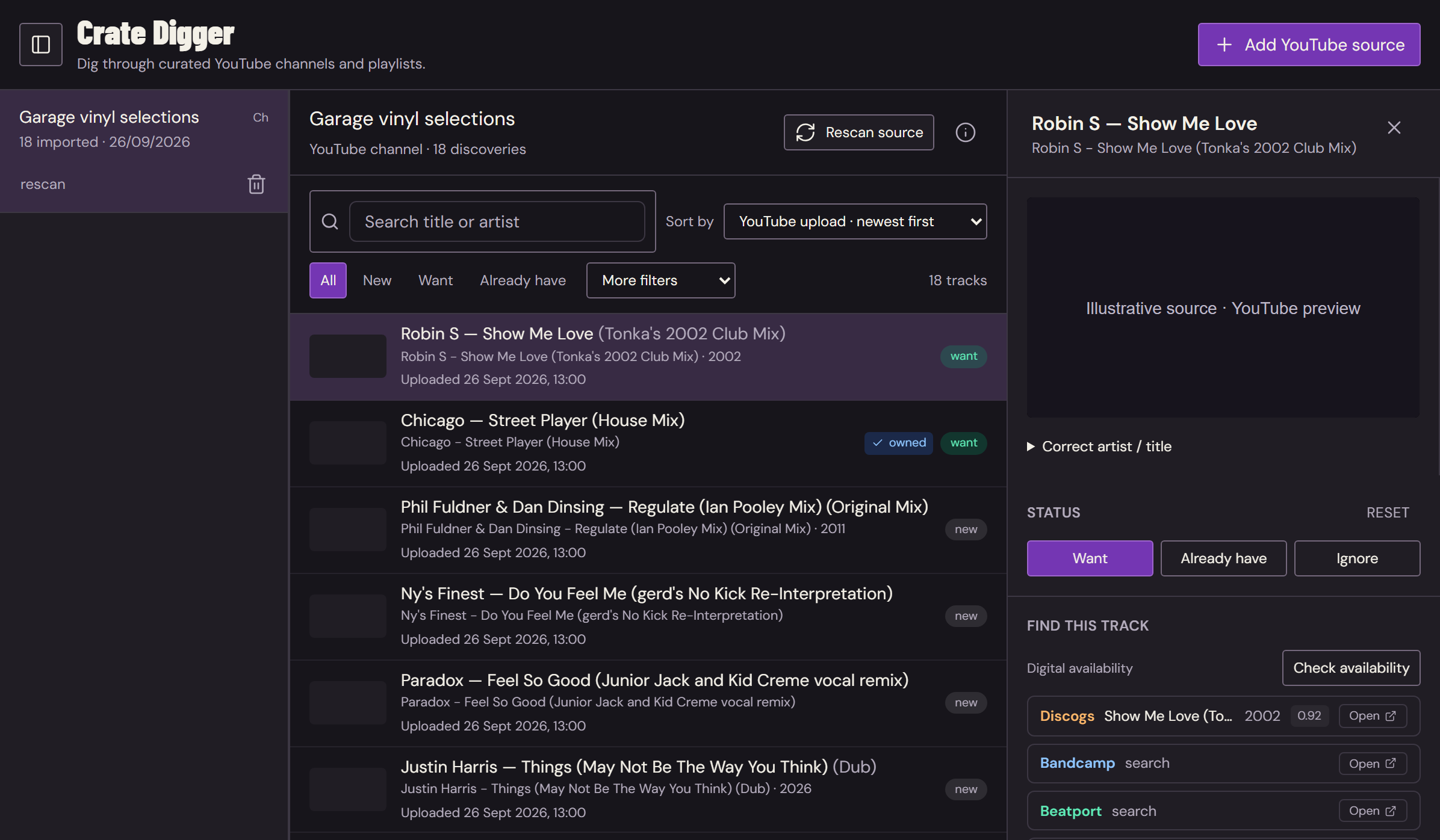Open external link icon on Discogs row
The width and height of the screenshot is (1440, 840).
coord(1391,716)
